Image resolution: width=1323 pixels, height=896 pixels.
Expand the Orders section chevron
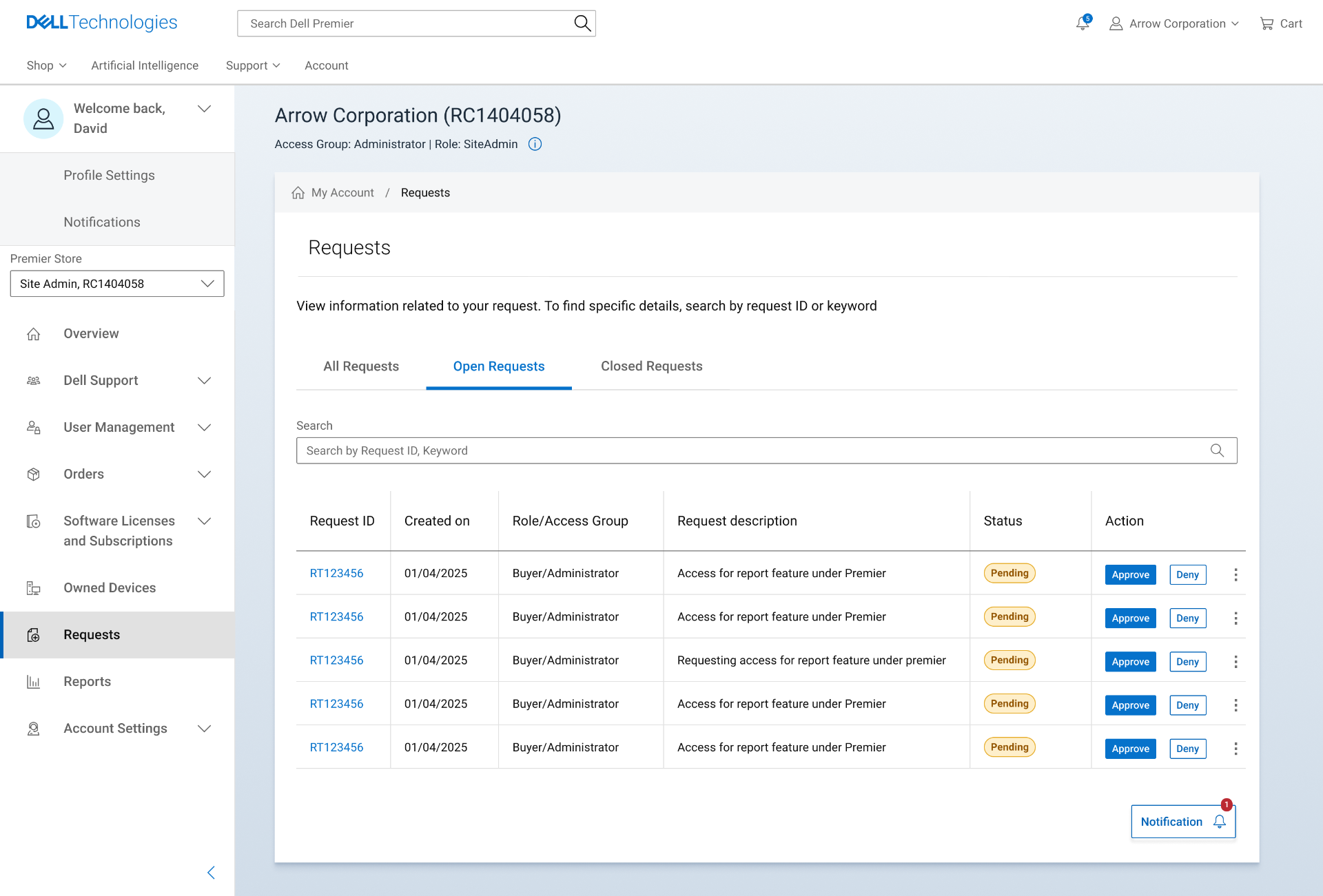coord(204,475)
